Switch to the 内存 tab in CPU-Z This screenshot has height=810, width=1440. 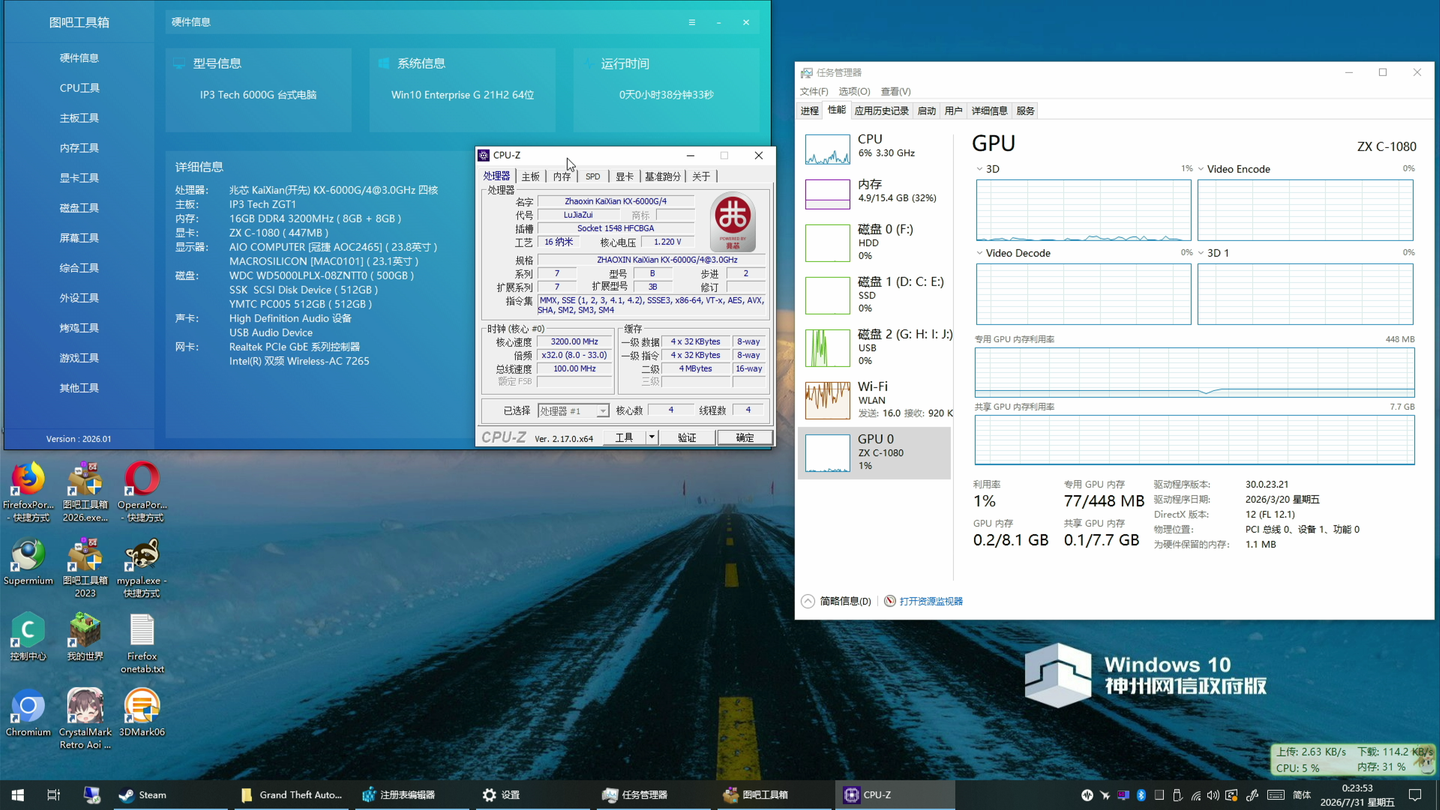pos(562,177)
